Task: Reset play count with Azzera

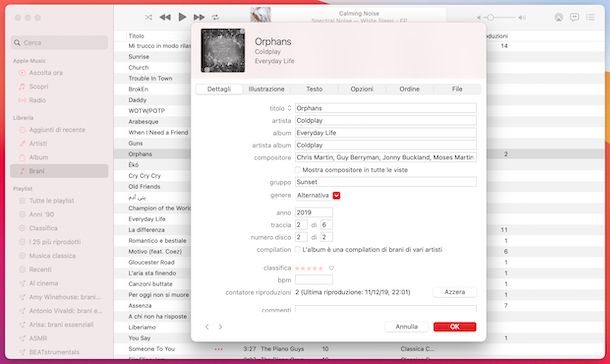Action: (454, 292)
